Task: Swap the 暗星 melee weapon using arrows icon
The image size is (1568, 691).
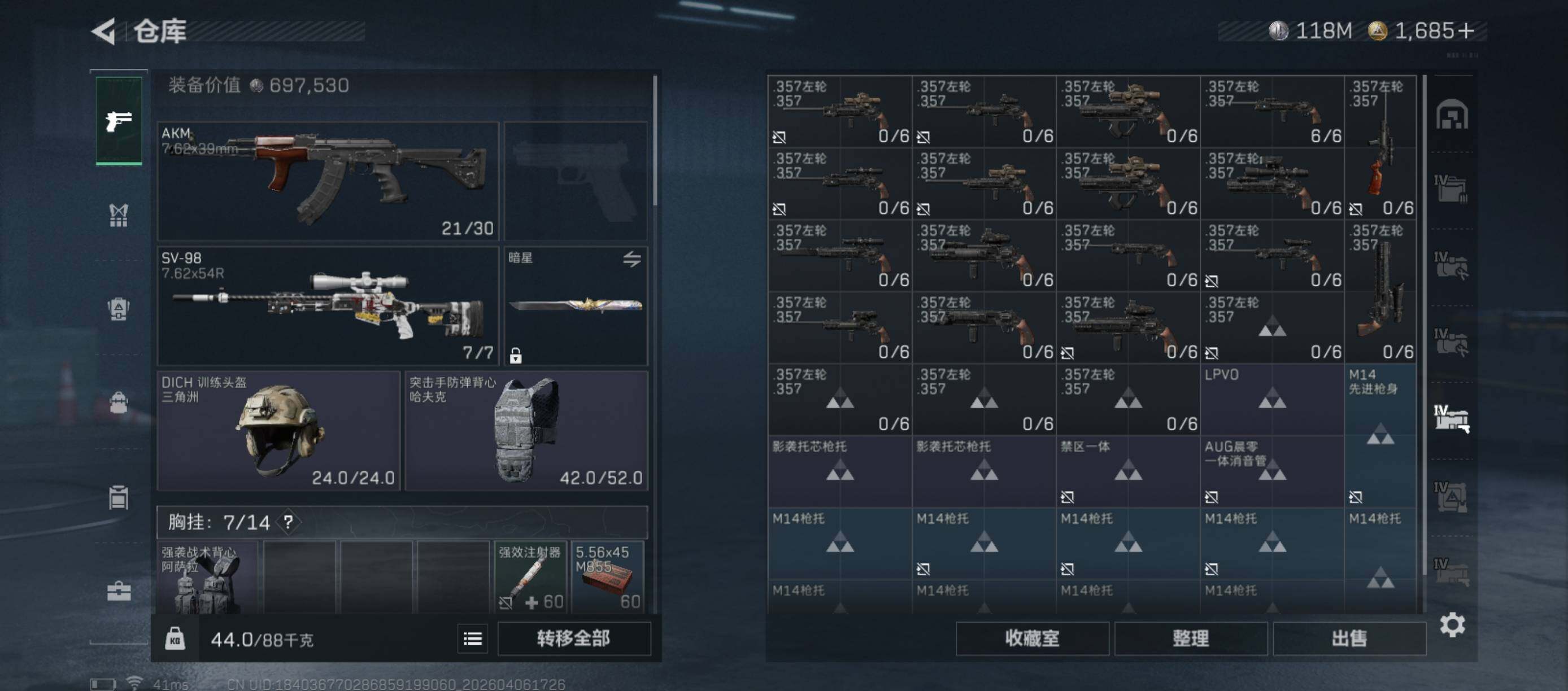Action: pyautogui.click(x=632, y=259)
